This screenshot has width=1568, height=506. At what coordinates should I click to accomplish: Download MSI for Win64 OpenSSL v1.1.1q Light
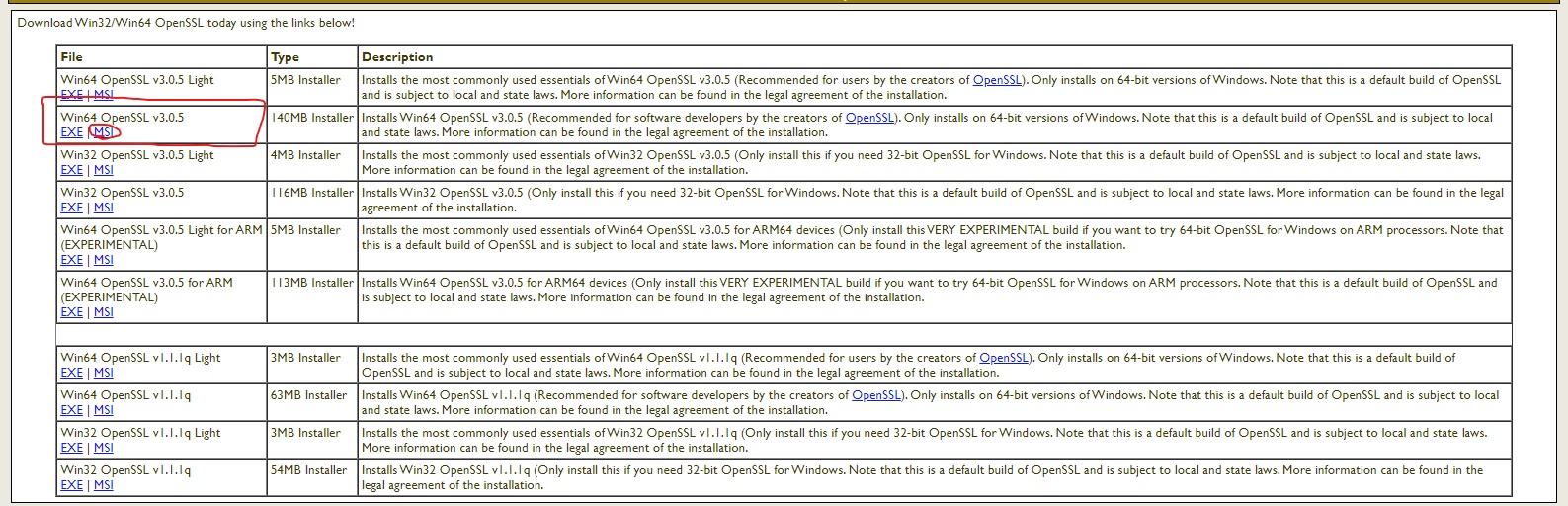click(103, 373)
